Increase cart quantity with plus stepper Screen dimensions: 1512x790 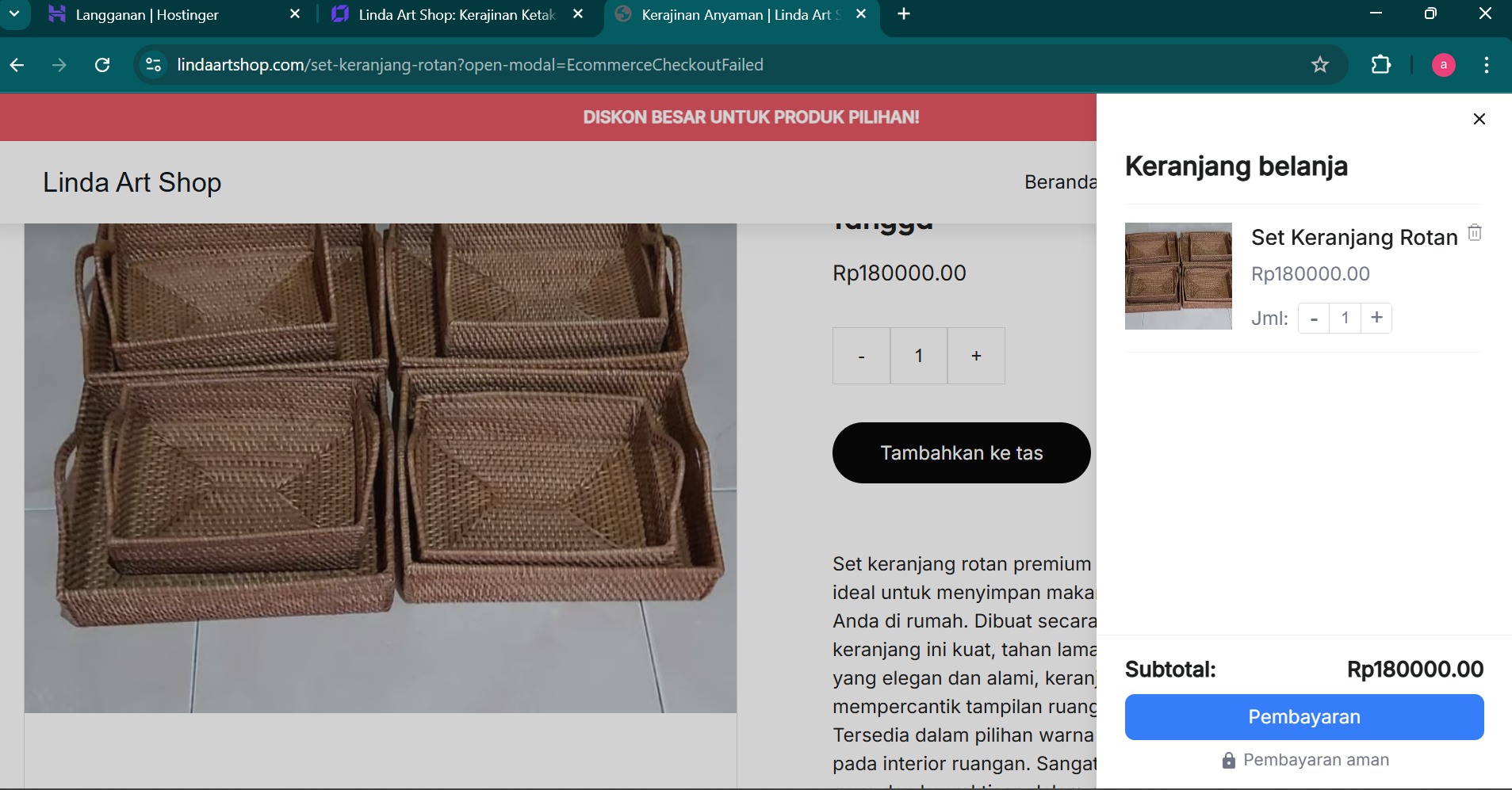pyautogui.click(x=1376, y=318)
